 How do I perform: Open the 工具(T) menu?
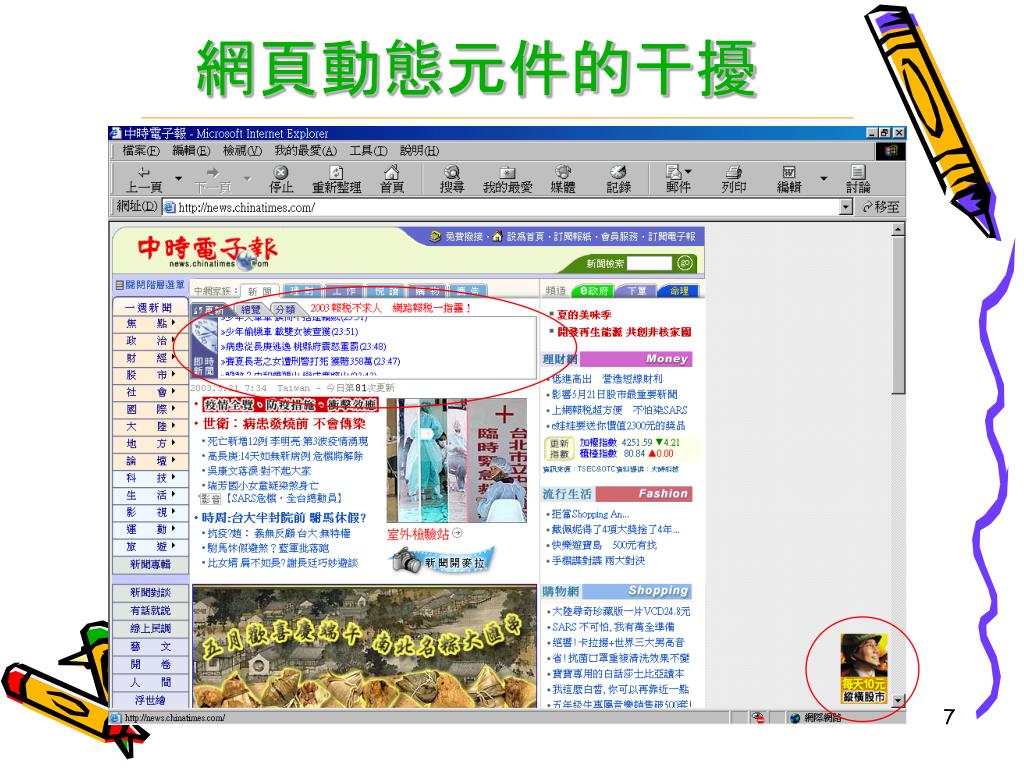(368, 151)
